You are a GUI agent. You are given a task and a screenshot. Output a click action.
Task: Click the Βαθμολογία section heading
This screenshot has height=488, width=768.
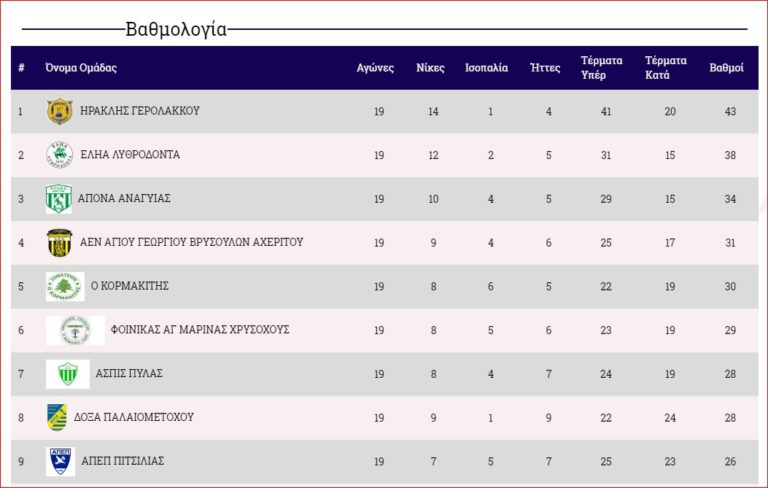[176, 29]
